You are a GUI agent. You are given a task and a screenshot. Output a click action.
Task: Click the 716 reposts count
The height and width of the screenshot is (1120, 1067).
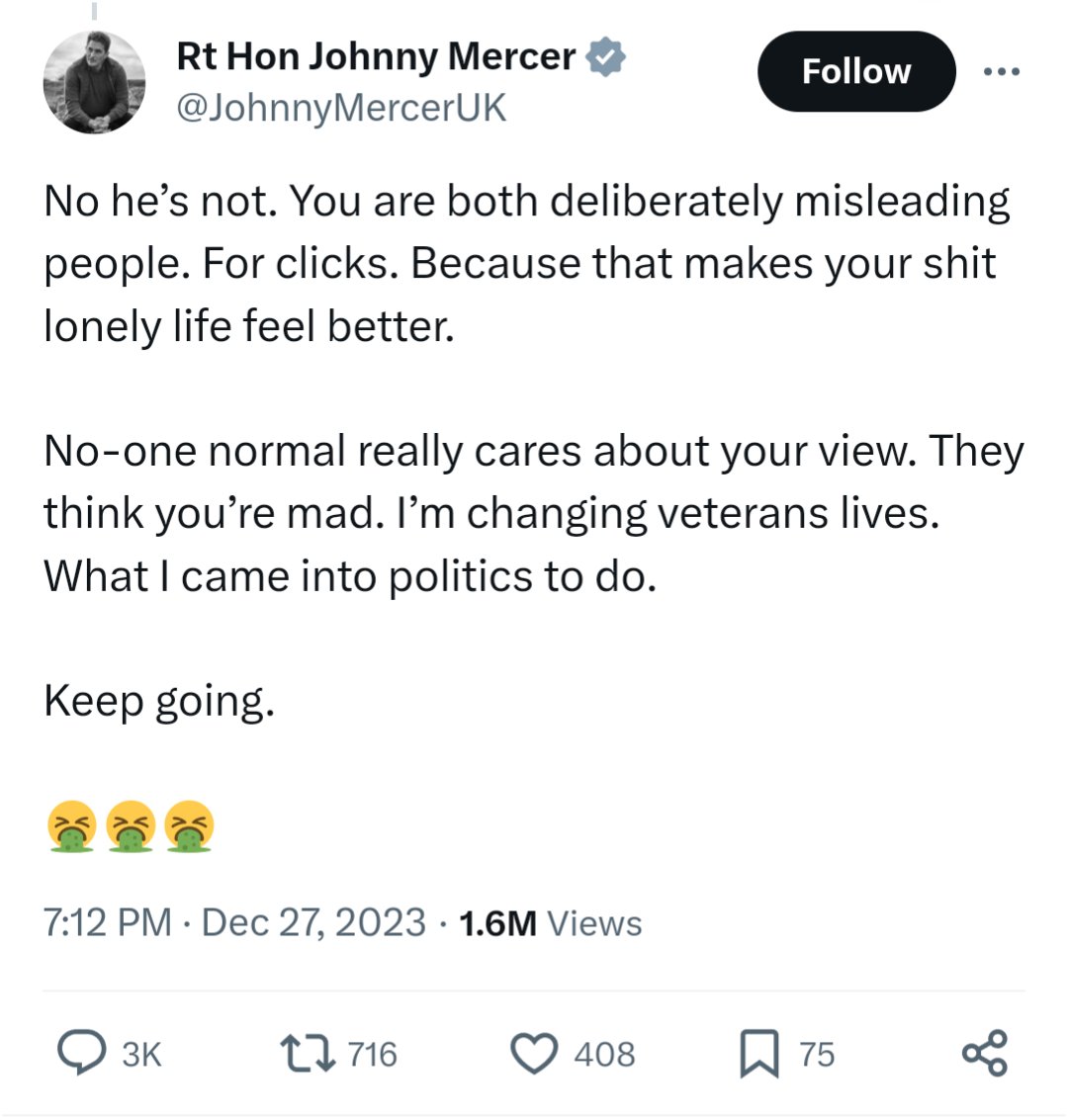click(372, 1054)
